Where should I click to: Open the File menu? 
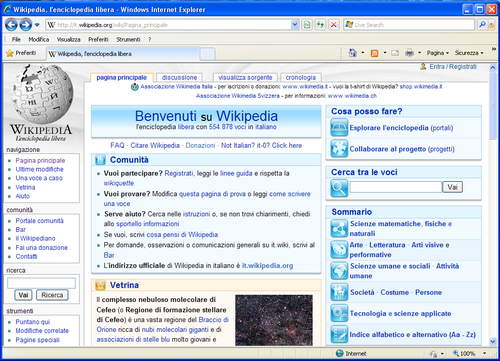[16, 39]
